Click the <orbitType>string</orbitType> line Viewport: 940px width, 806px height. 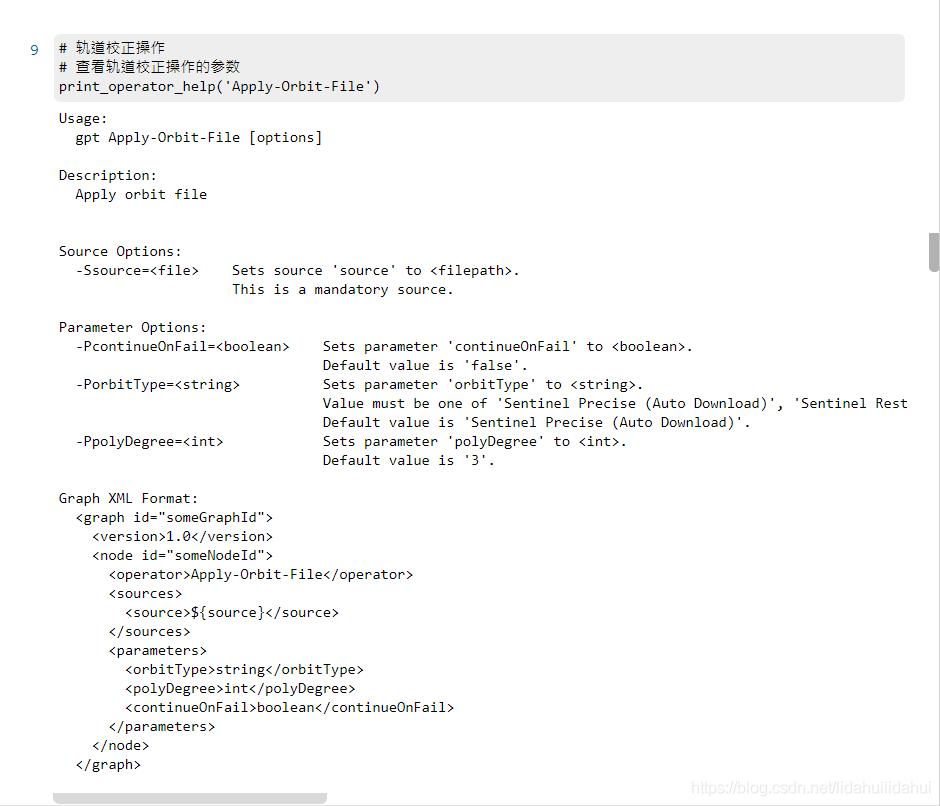pyautogui.click(x=245, y=669)
